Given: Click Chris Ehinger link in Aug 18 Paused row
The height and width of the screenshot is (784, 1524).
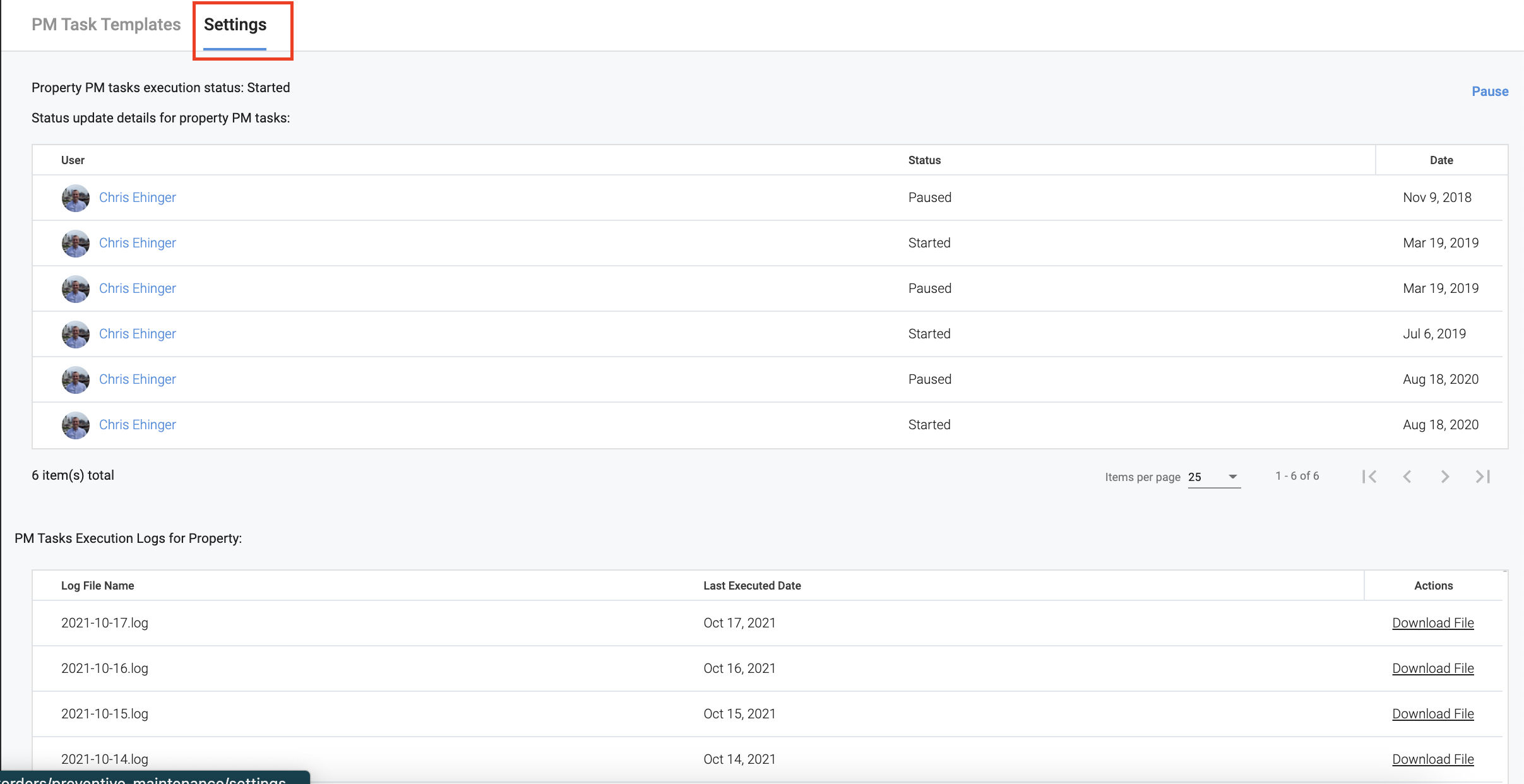Looking at the screenshot, I should pos(137,379).
